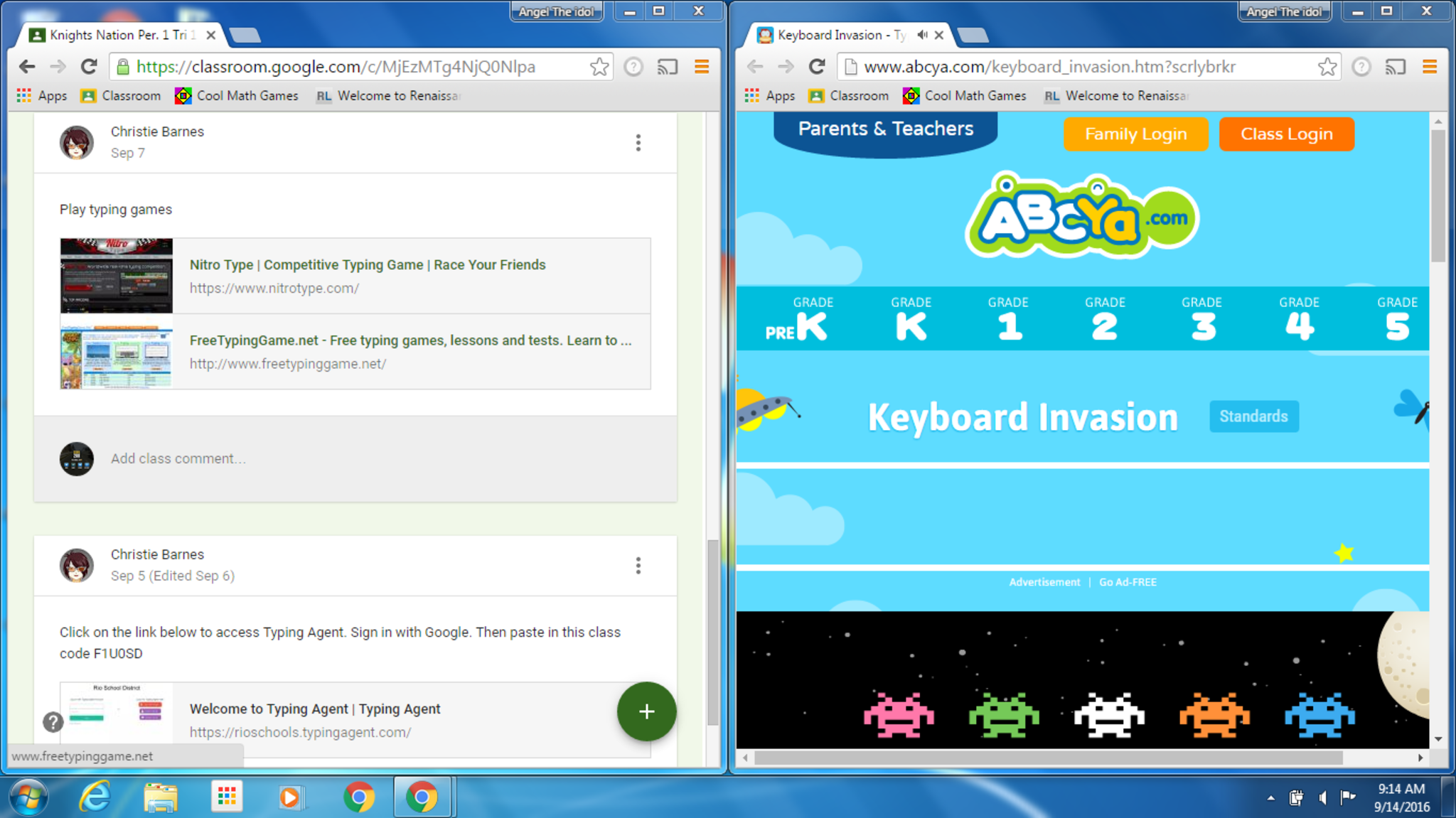The height and width of the screenshot is (818, 1456).
Task: Open FreeTypingGame.net thumbnail
Action: tap(117, 353)
